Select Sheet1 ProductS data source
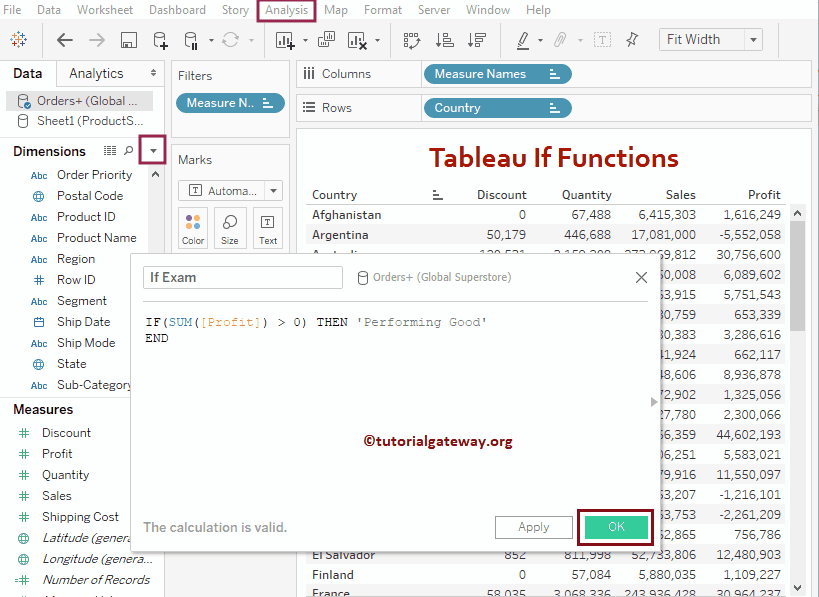This screenshot has width=819, height=597. [x=80, y=121]
